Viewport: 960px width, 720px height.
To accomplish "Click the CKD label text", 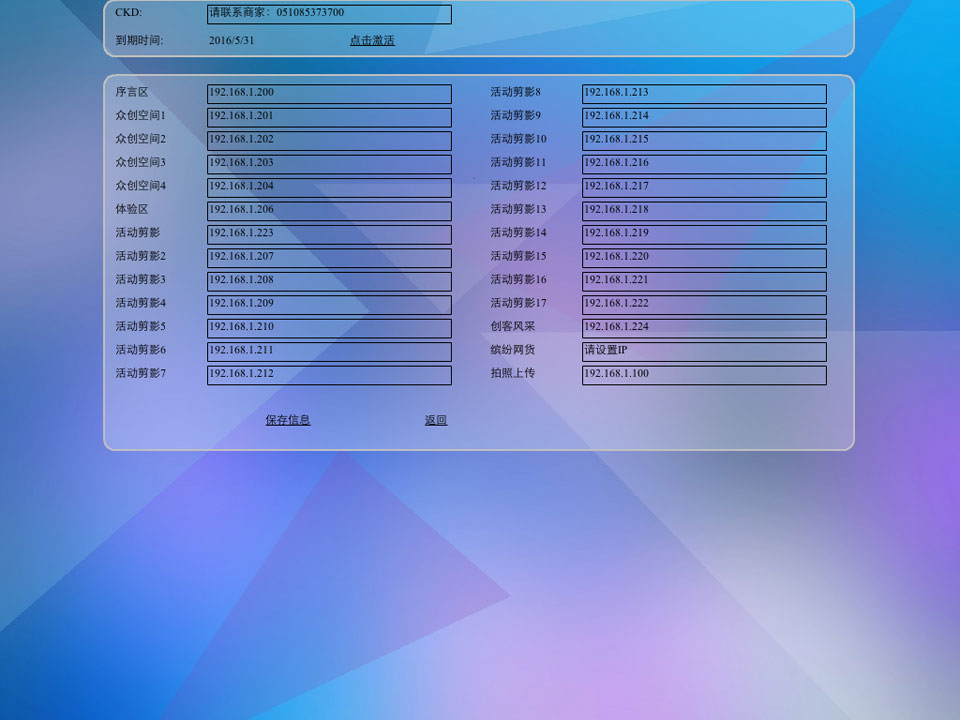I will click(129, 12).
